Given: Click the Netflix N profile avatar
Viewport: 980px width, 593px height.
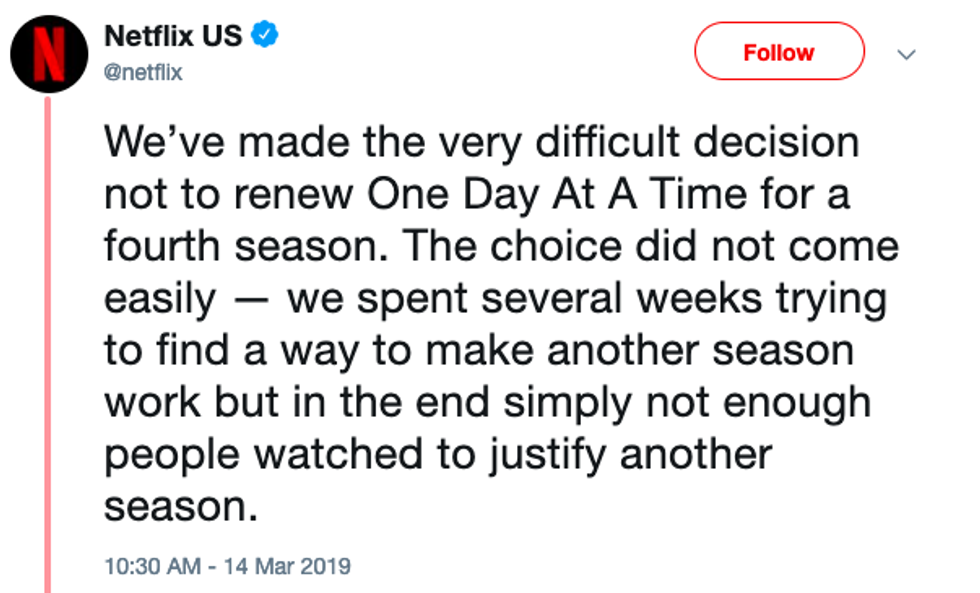Looking at the screenshot, I should [50, 53].
